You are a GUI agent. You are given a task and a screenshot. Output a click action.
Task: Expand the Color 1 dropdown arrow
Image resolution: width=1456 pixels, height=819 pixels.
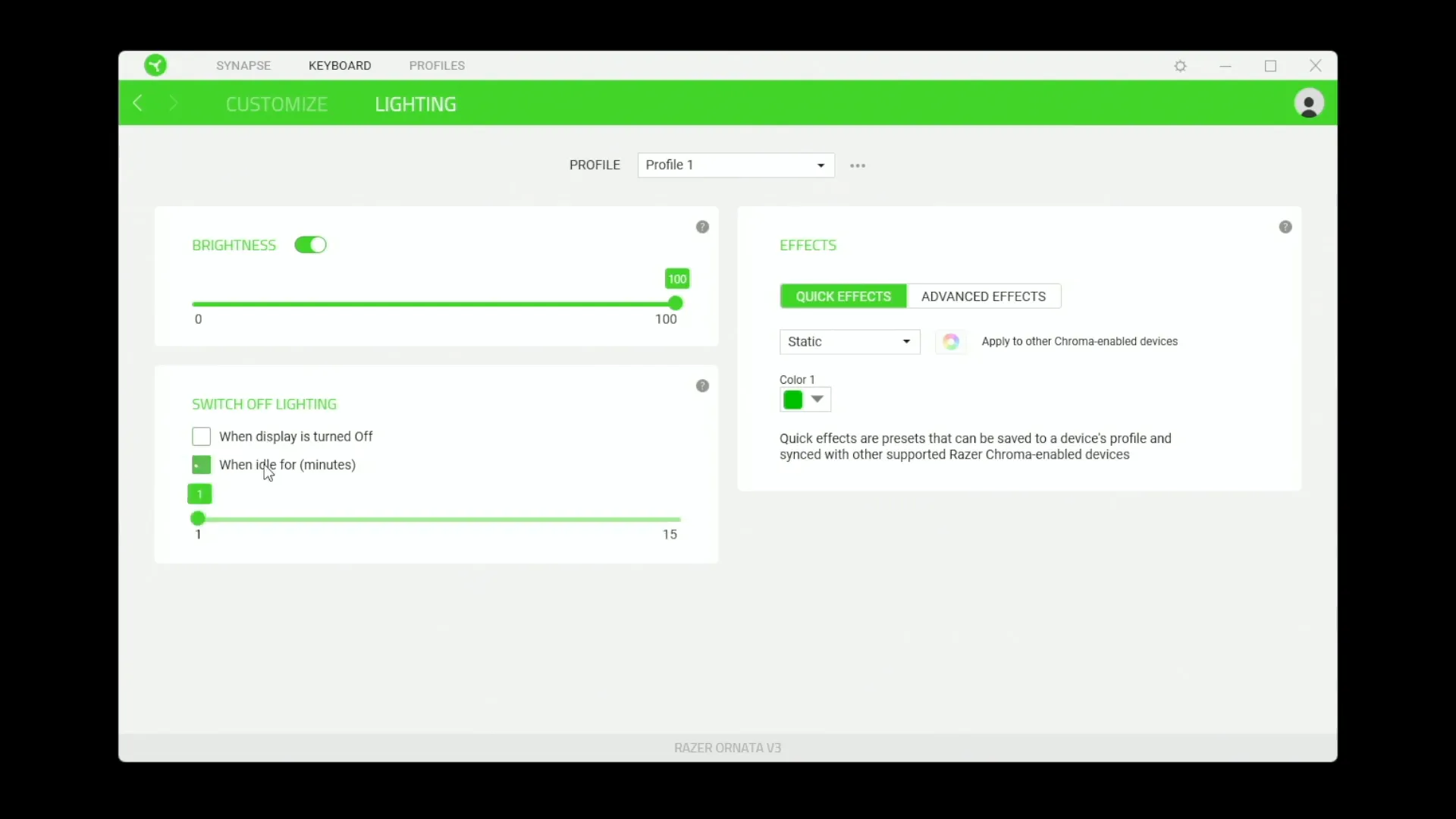click(817, 400)
